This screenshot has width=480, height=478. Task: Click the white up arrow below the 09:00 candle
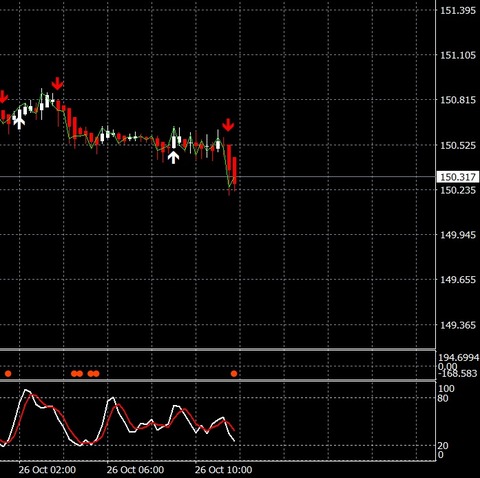173,157
